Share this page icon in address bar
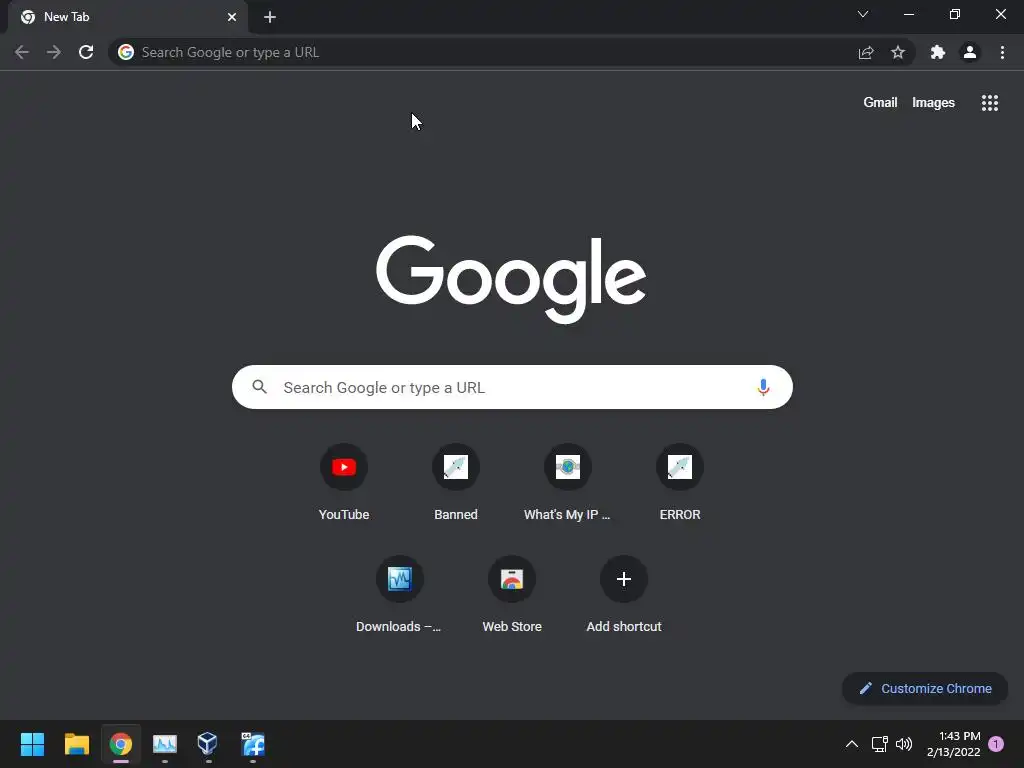1024x768 pixels. [866, 52]
